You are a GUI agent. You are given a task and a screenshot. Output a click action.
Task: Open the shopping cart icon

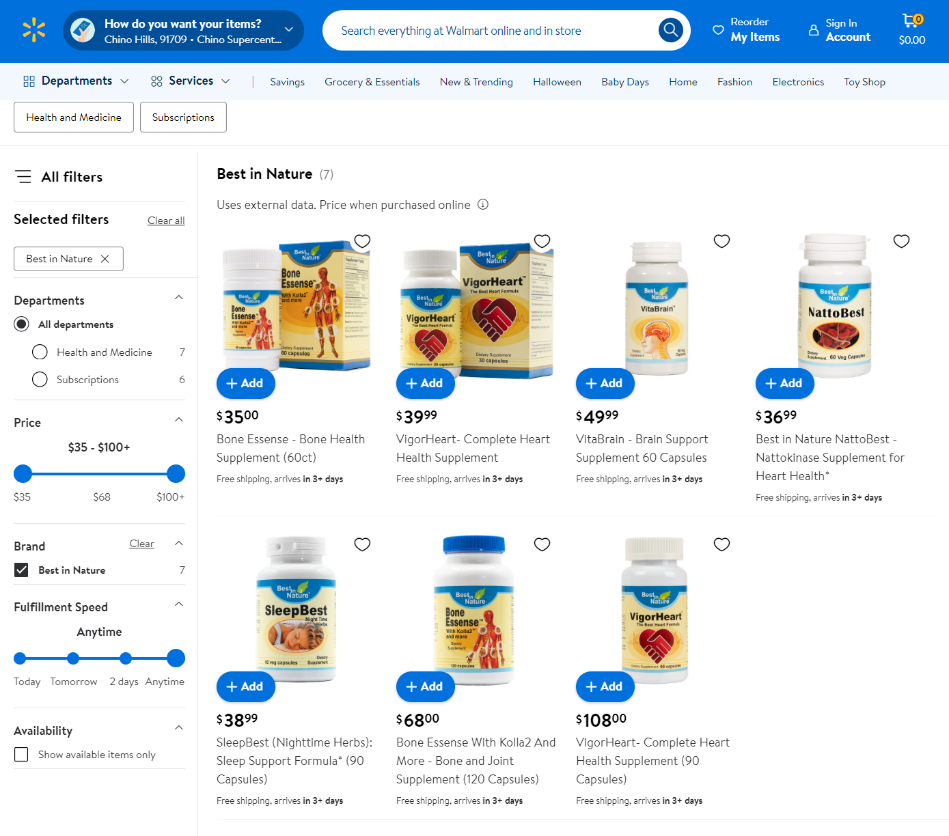[x=912, y=22]
